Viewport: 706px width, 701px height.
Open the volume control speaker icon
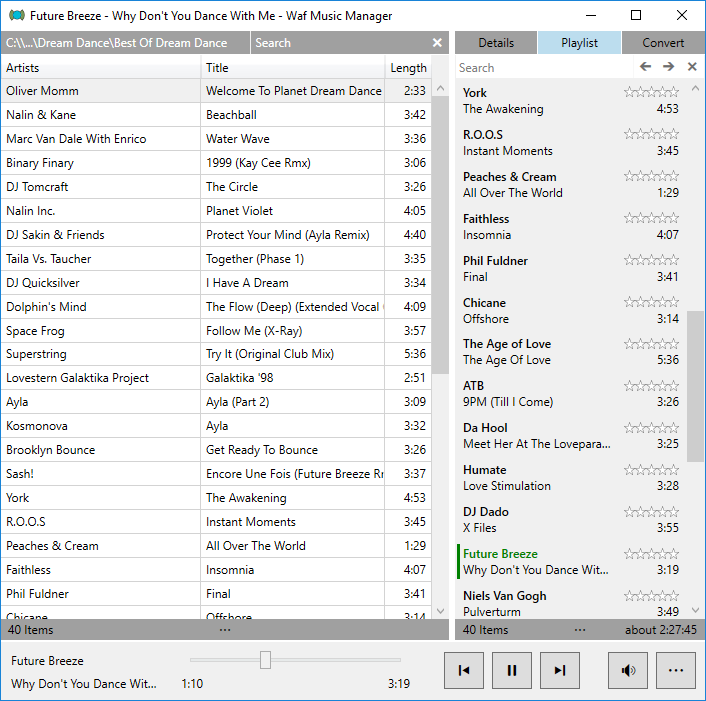click(x=628, y=670)
